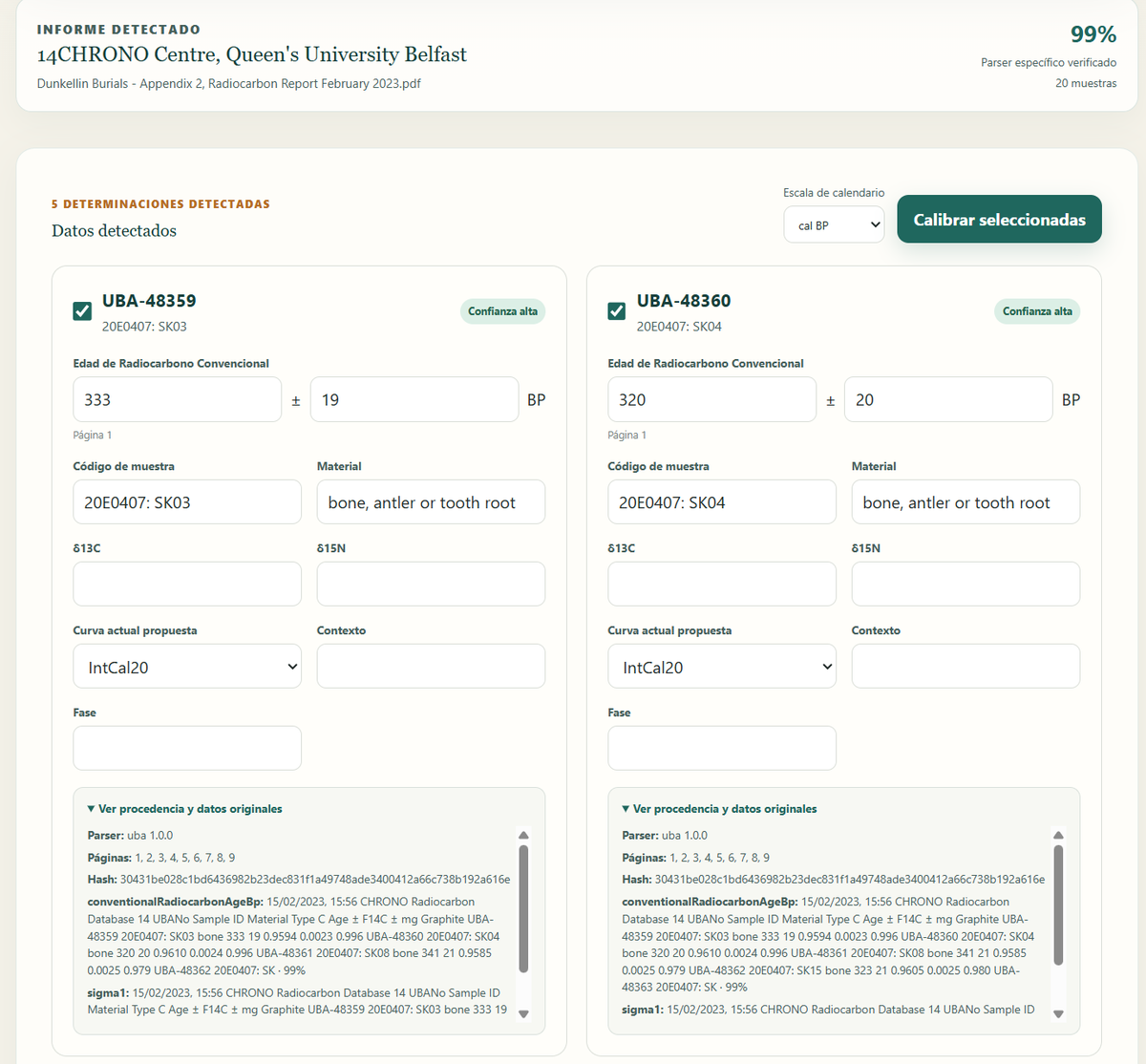Click the empty δ13C field for UBA-48360

tap(722, 585)
